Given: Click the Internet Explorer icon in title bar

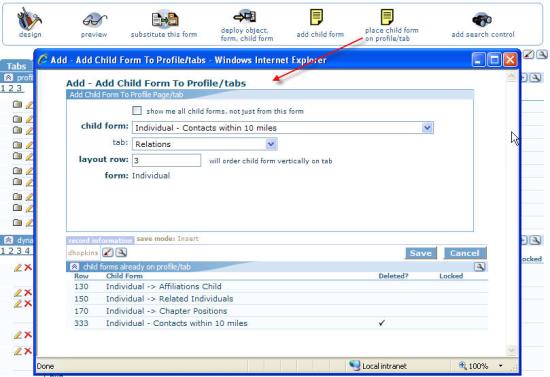Looking at the screenshot, I should click(43, 60).
